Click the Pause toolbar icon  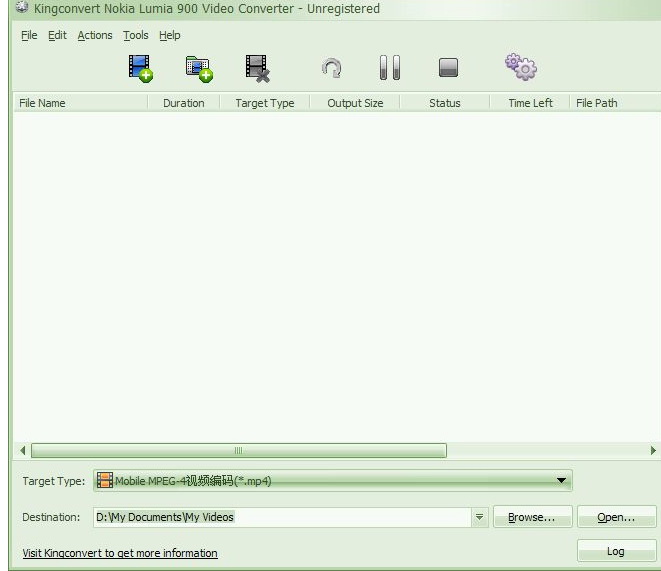point(390,67)
